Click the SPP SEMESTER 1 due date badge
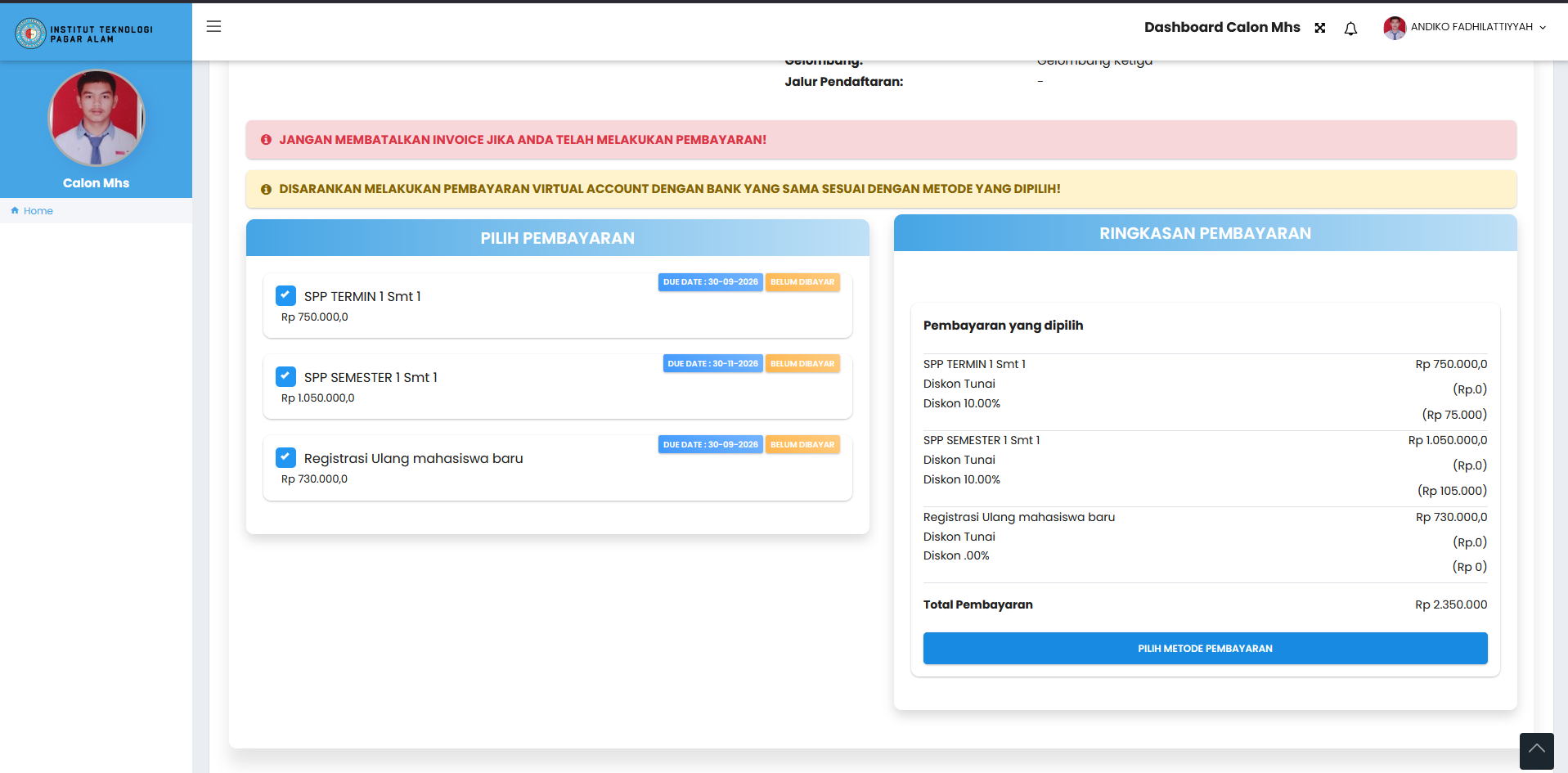This screenshot has width=1568, height=773. pyautogui.click(x=712, y=363)
